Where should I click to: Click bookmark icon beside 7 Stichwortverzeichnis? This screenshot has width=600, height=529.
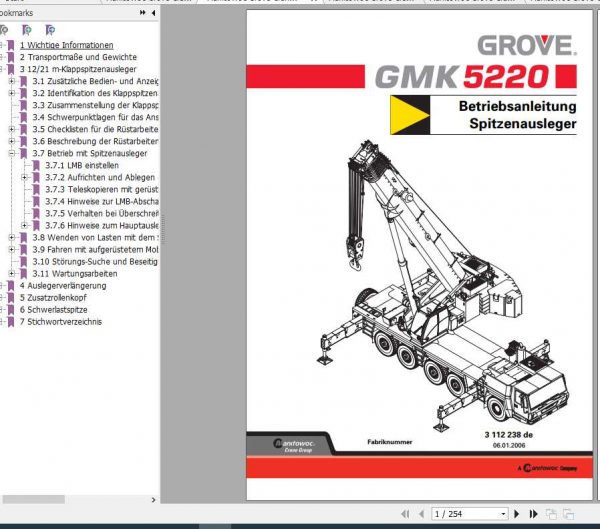(x=11, y=322)
